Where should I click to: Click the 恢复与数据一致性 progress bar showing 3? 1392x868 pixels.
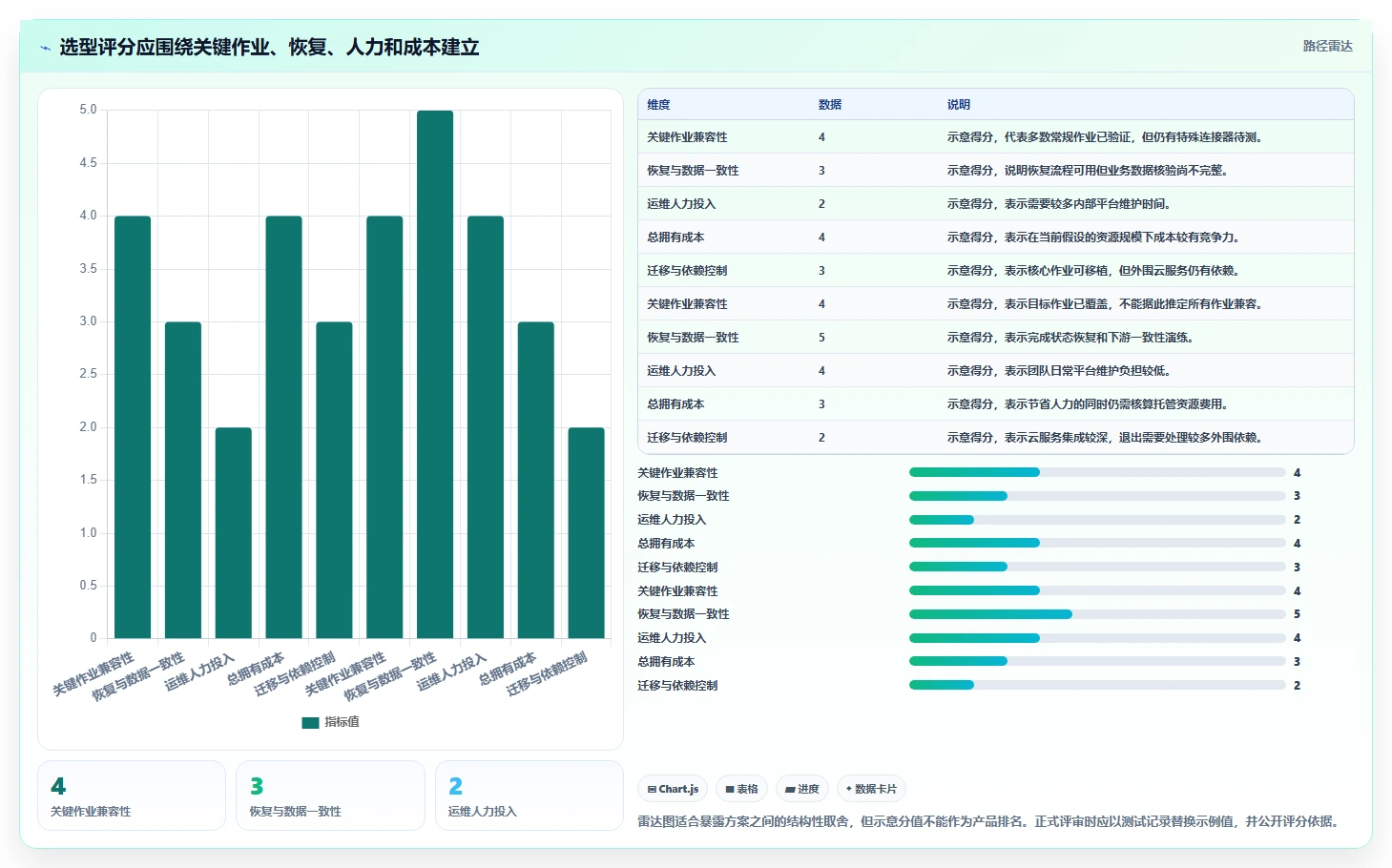pos(1097,496)
